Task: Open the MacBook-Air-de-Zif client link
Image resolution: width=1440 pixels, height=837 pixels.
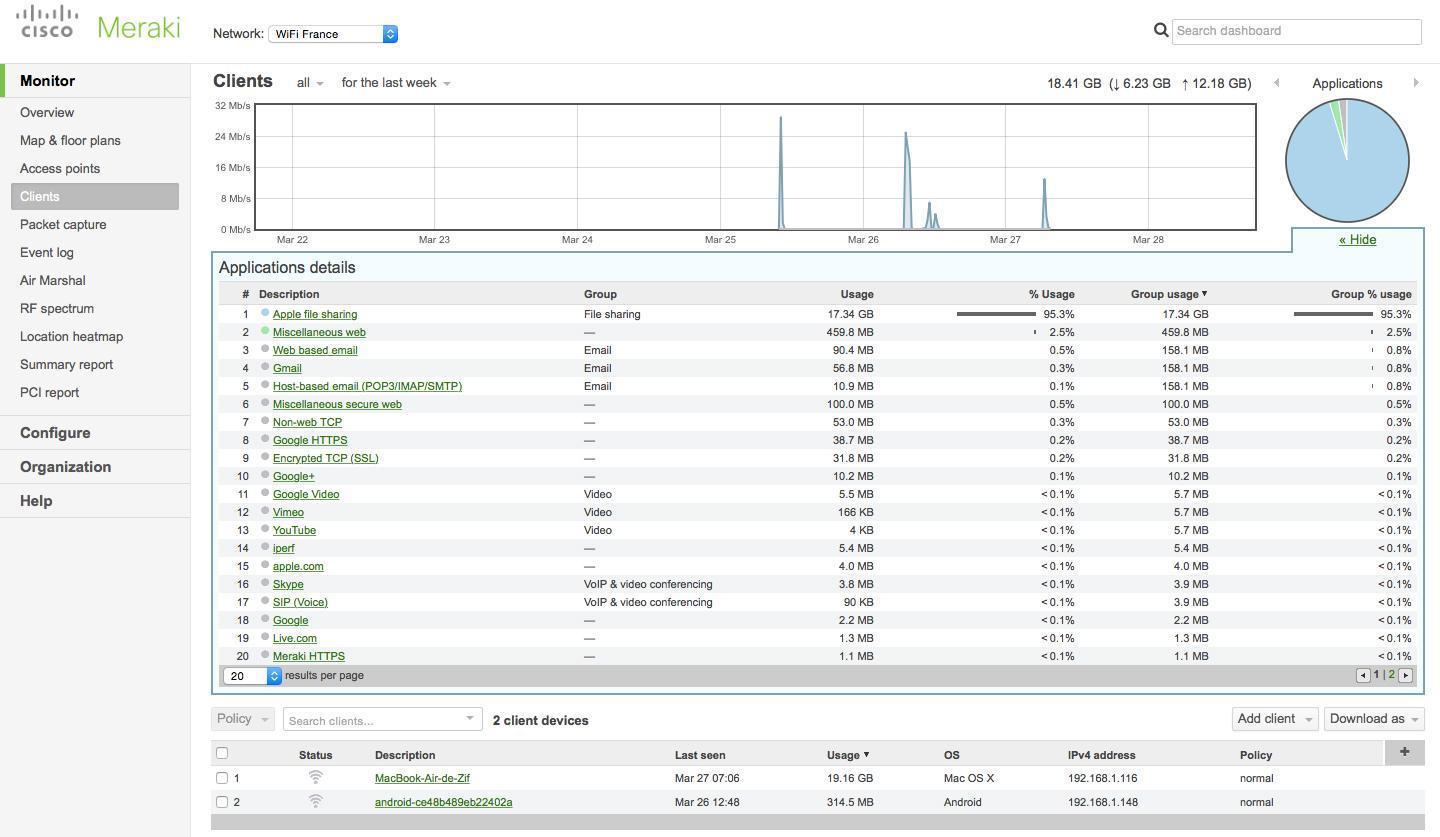Action: click(422, 778)
